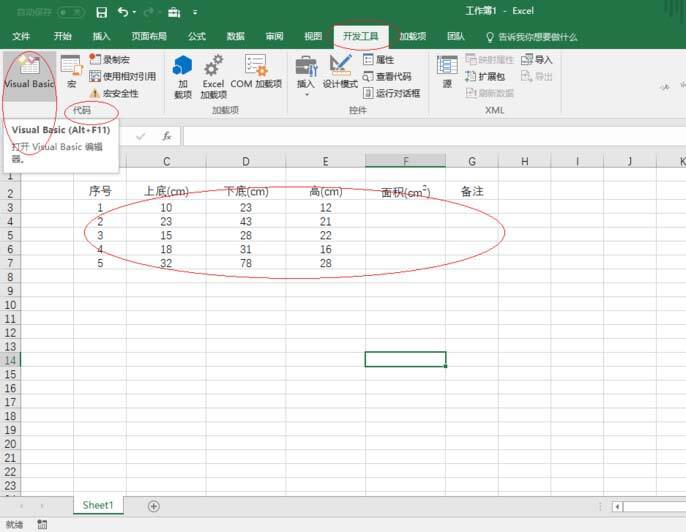This screenshot has width=686, height=532.
Task: Select column F header
Action: tap(405, 161)
